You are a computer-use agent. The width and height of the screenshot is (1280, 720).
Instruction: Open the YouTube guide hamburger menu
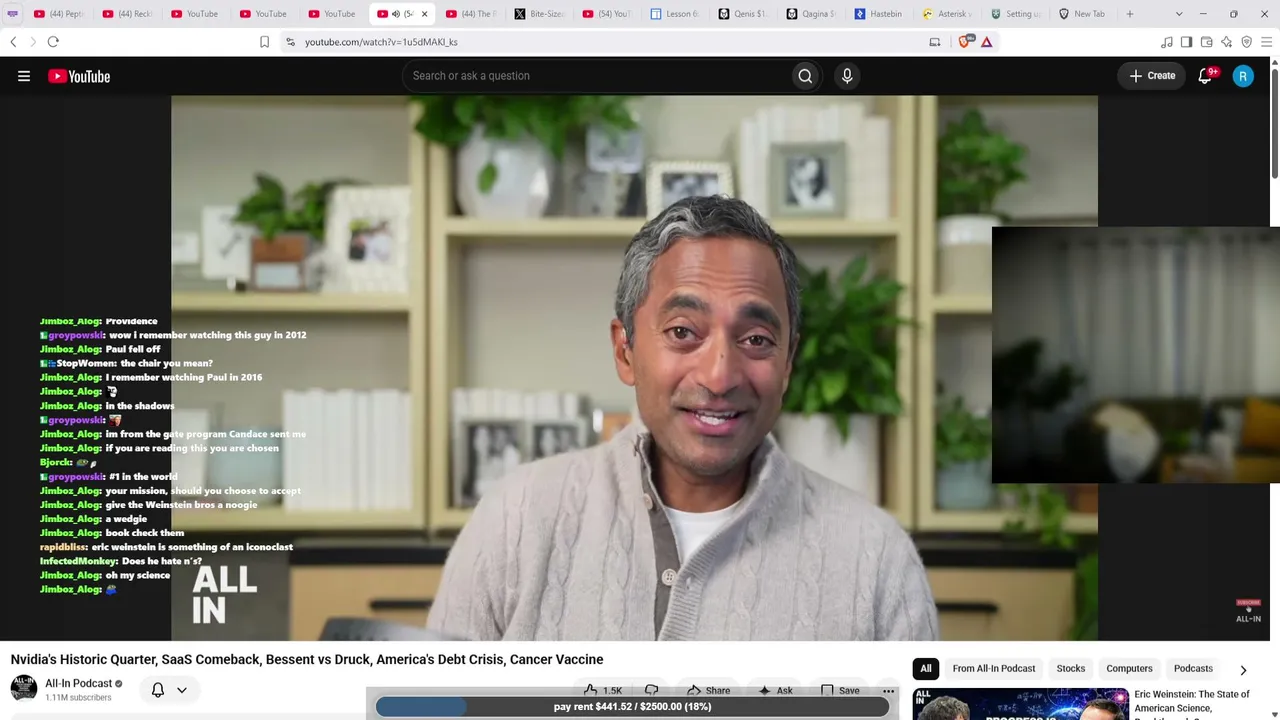click(x=24, y=76)
